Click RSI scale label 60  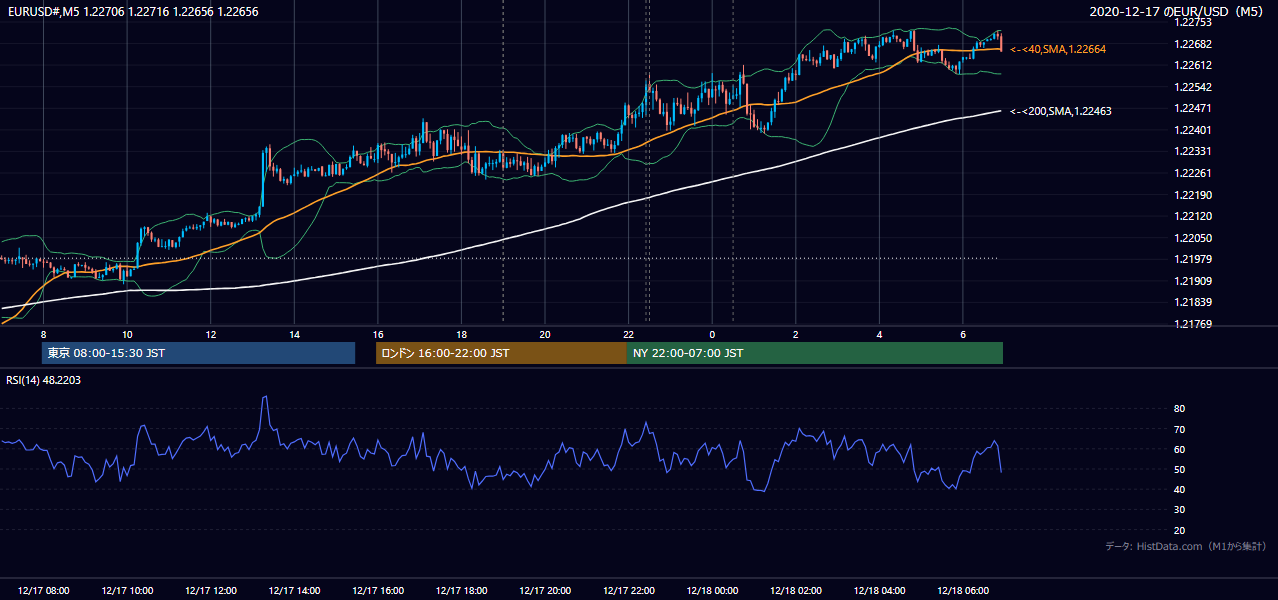point(1179,449)
